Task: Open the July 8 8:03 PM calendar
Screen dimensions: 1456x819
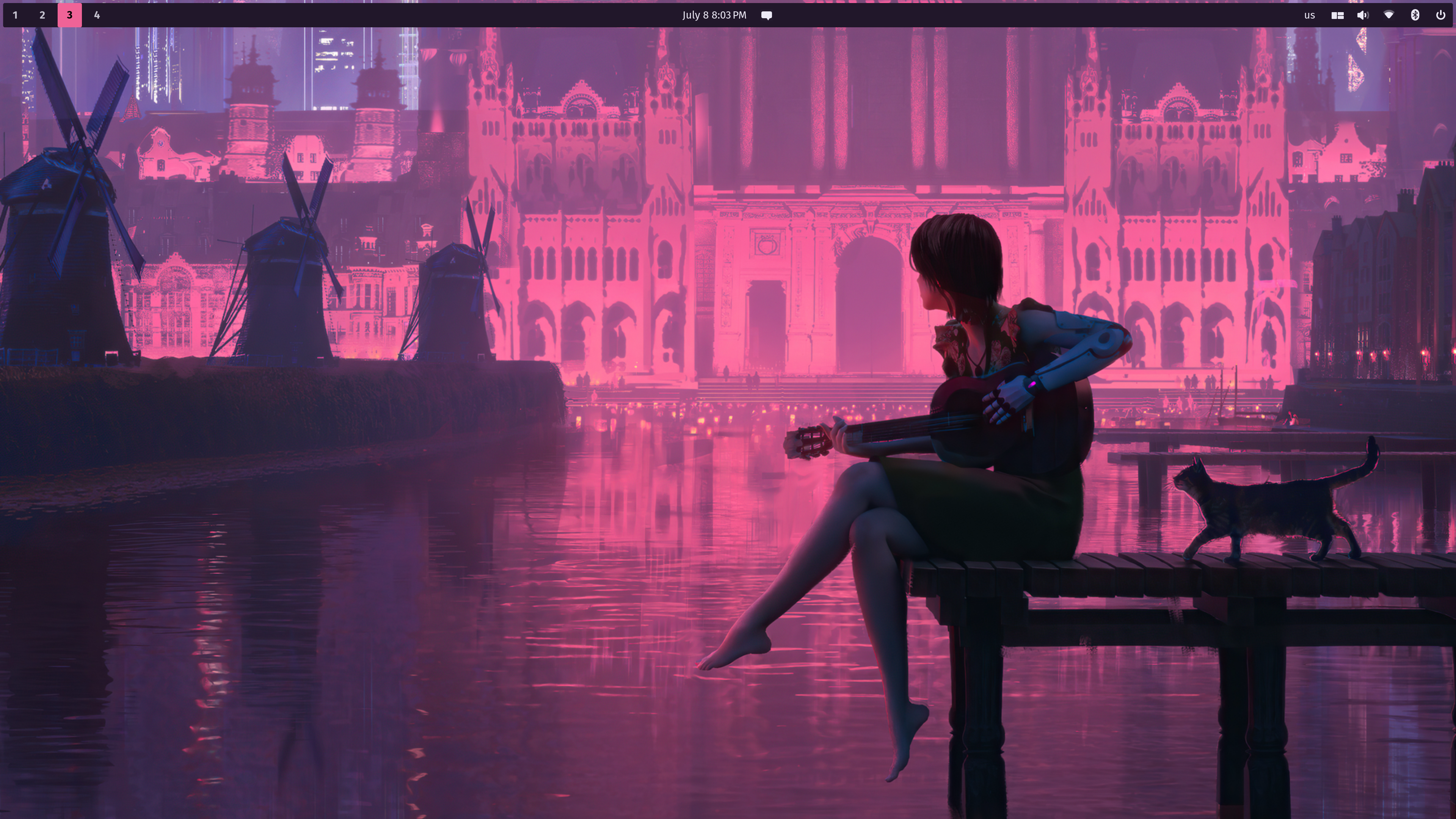Action: tap(714, 15)
